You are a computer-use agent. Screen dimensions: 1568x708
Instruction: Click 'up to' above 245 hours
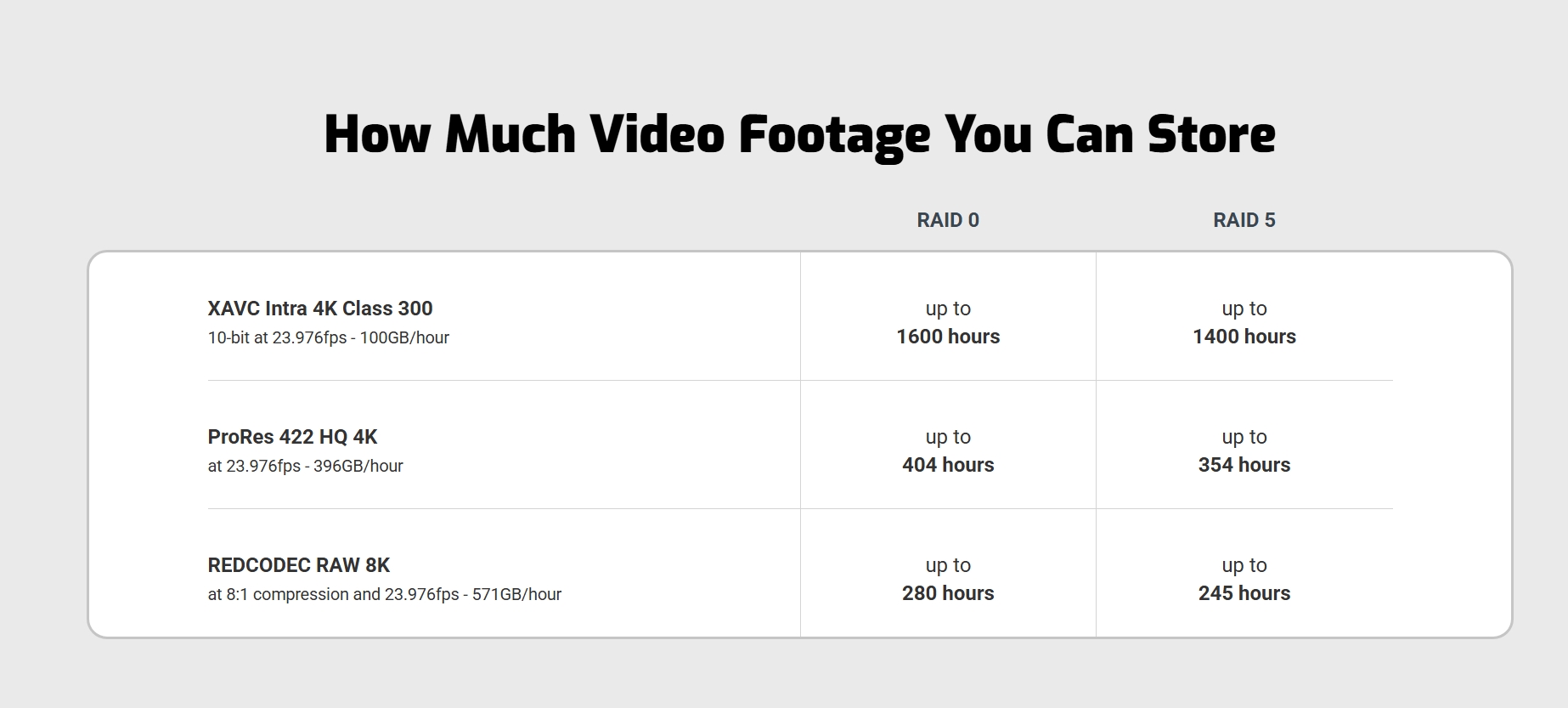click(x=1244, y=565)
